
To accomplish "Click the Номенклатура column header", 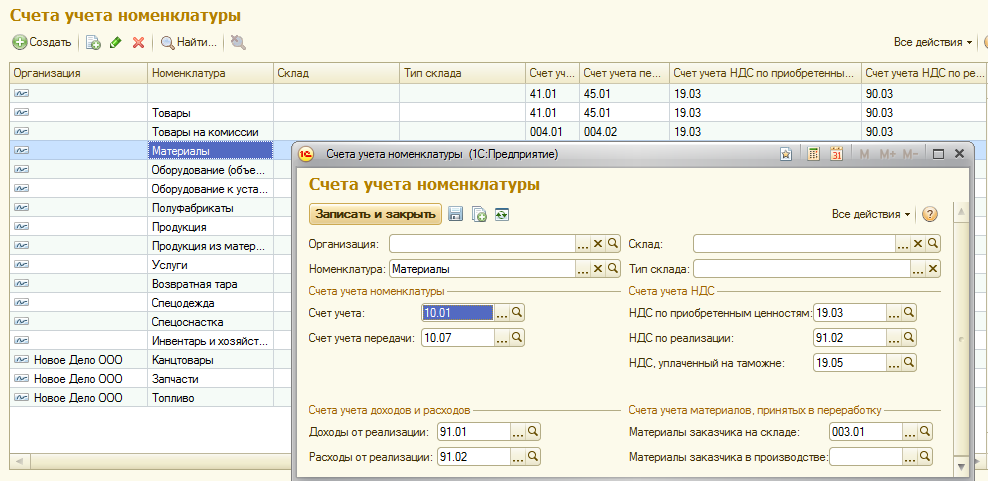I will click(x=210, y=73).
